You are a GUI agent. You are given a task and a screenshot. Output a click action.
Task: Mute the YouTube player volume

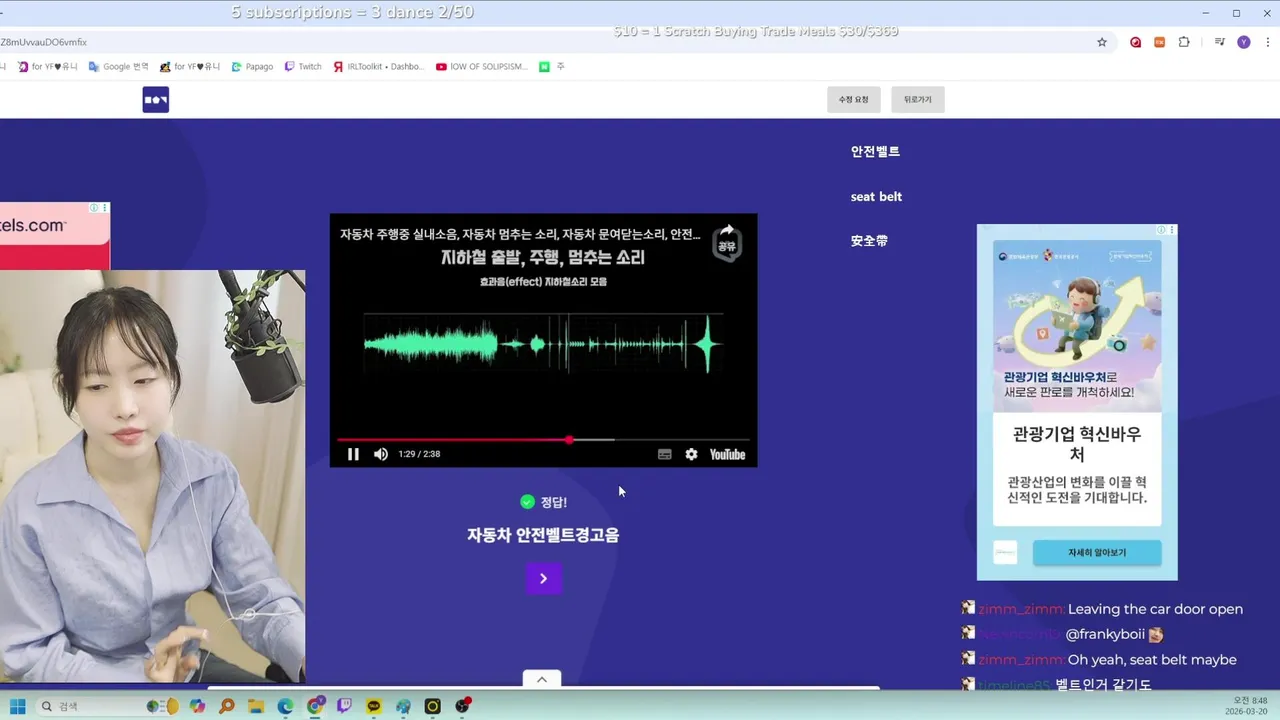[x=381, y=454]
